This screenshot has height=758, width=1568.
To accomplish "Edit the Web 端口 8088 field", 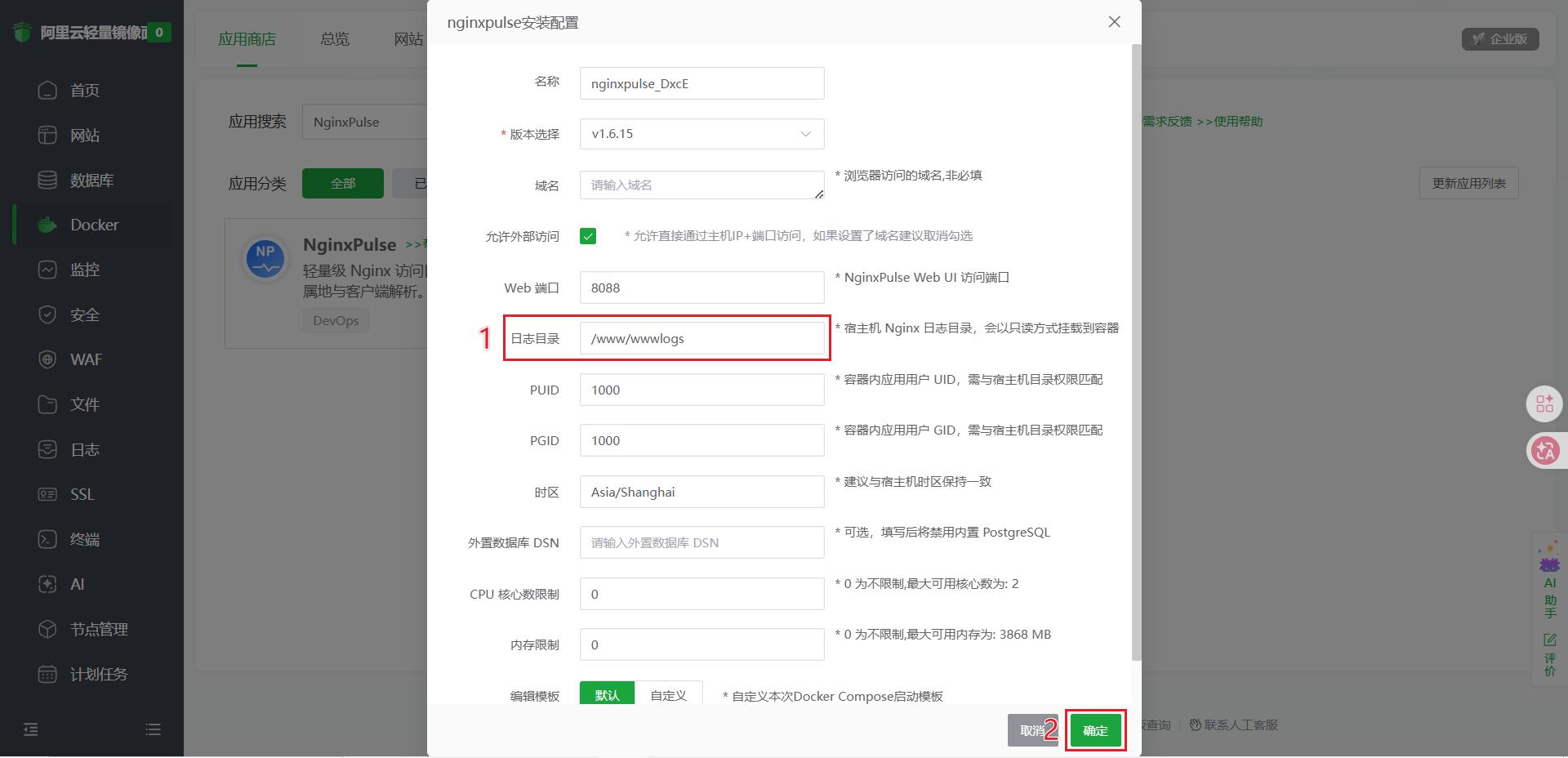I will [x=702, y=288].
